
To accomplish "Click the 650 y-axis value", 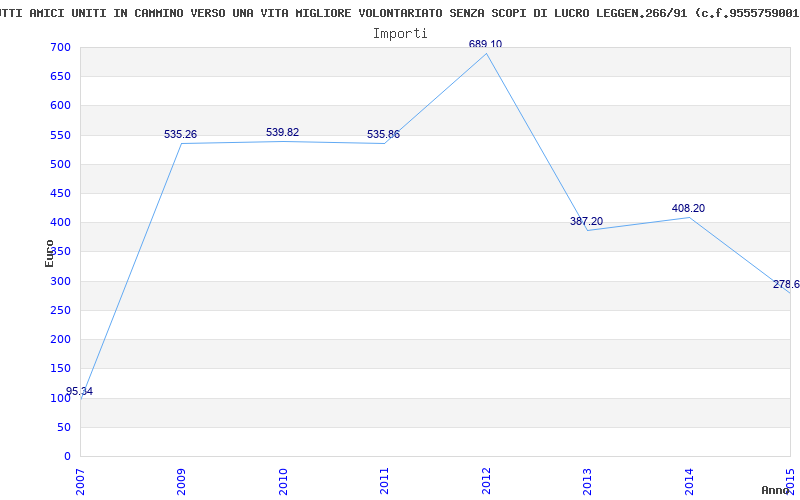I will [x=60, y=77].
